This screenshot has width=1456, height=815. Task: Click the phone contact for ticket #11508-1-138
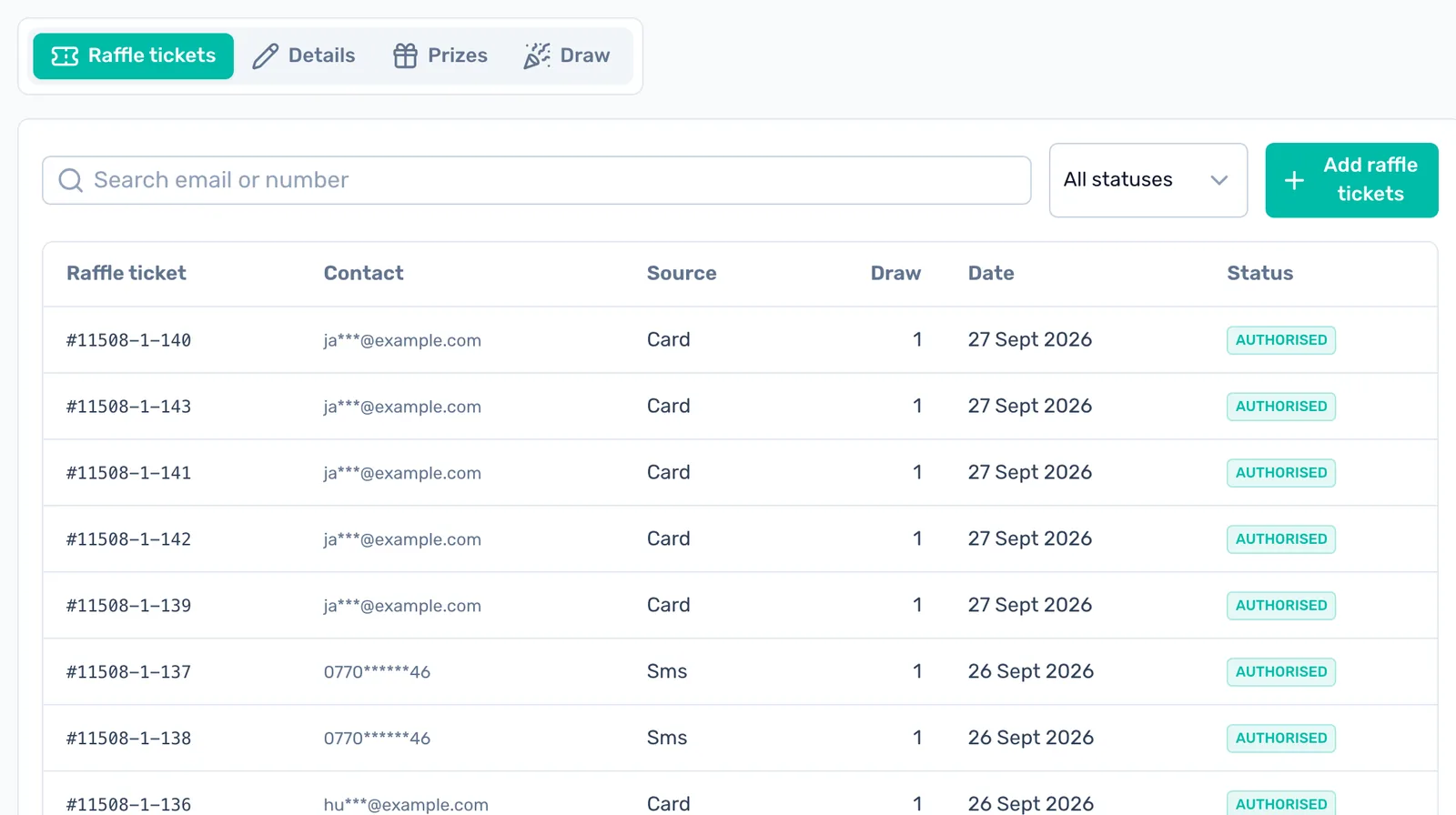click(x=377, y=739)
